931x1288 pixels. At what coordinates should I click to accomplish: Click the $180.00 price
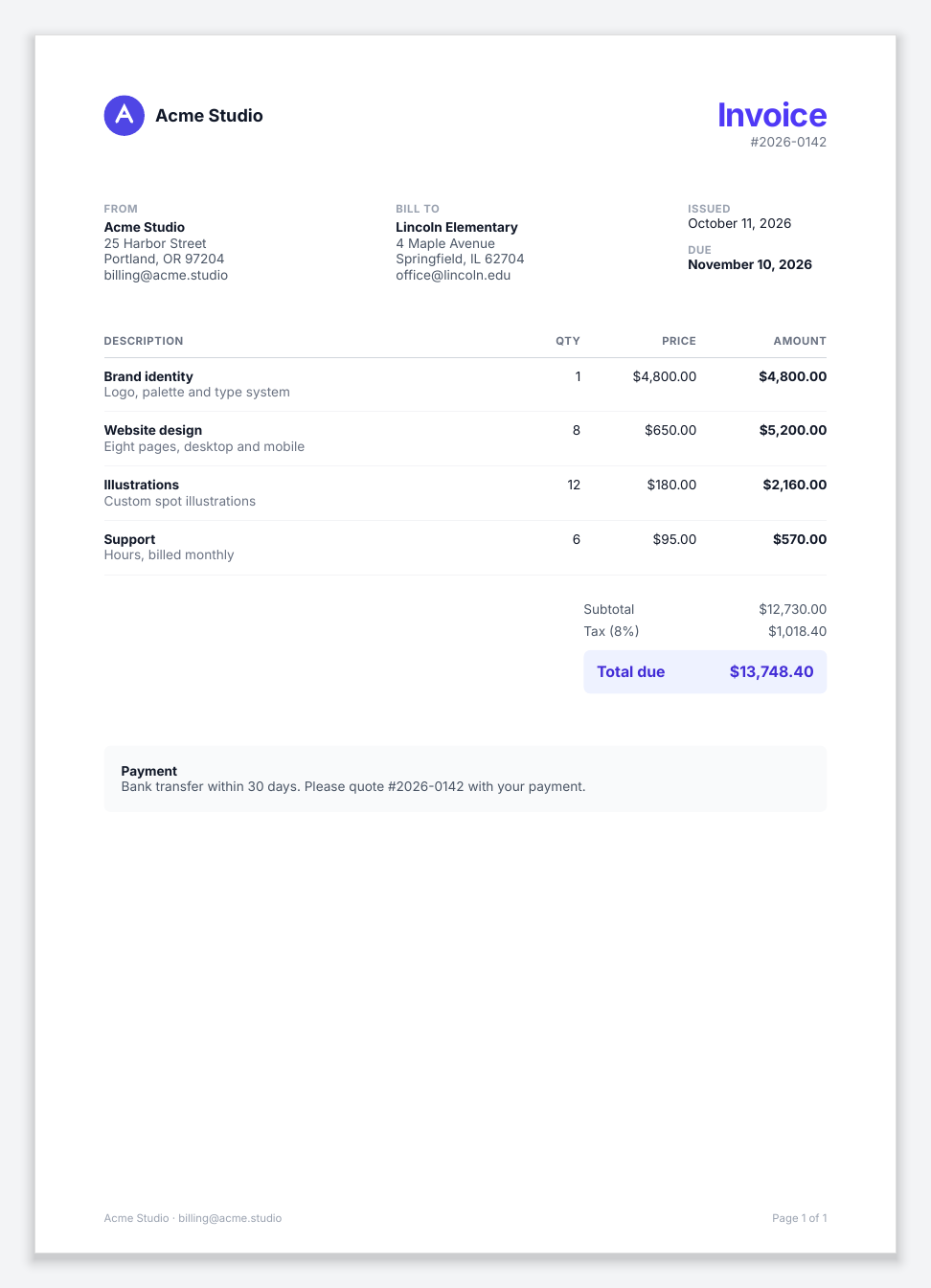point(671,485)
